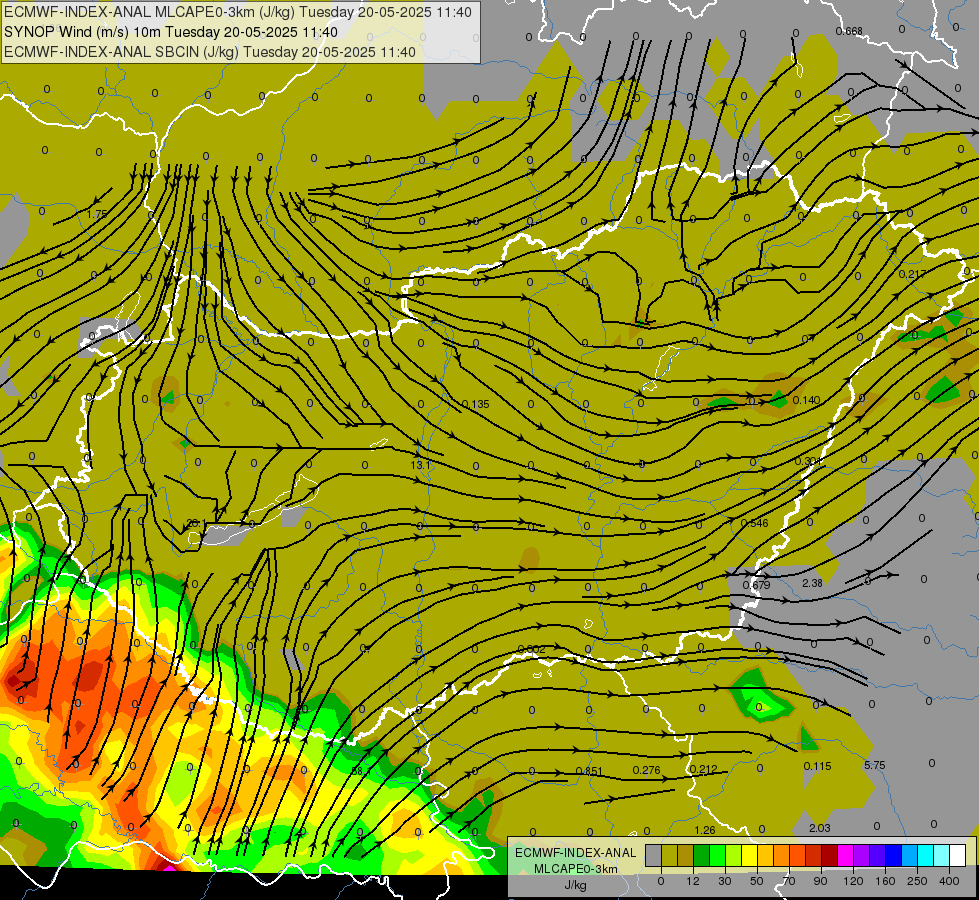Click the 2.03 value on the map

click(820, 828)
